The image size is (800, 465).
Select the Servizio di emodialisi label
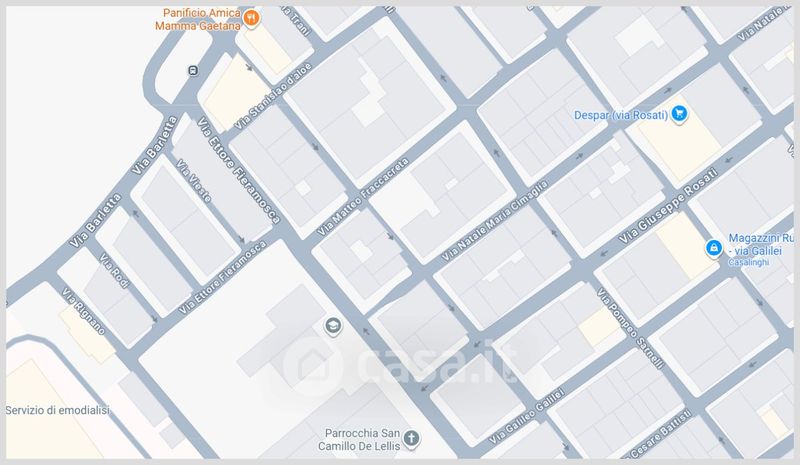57,410
